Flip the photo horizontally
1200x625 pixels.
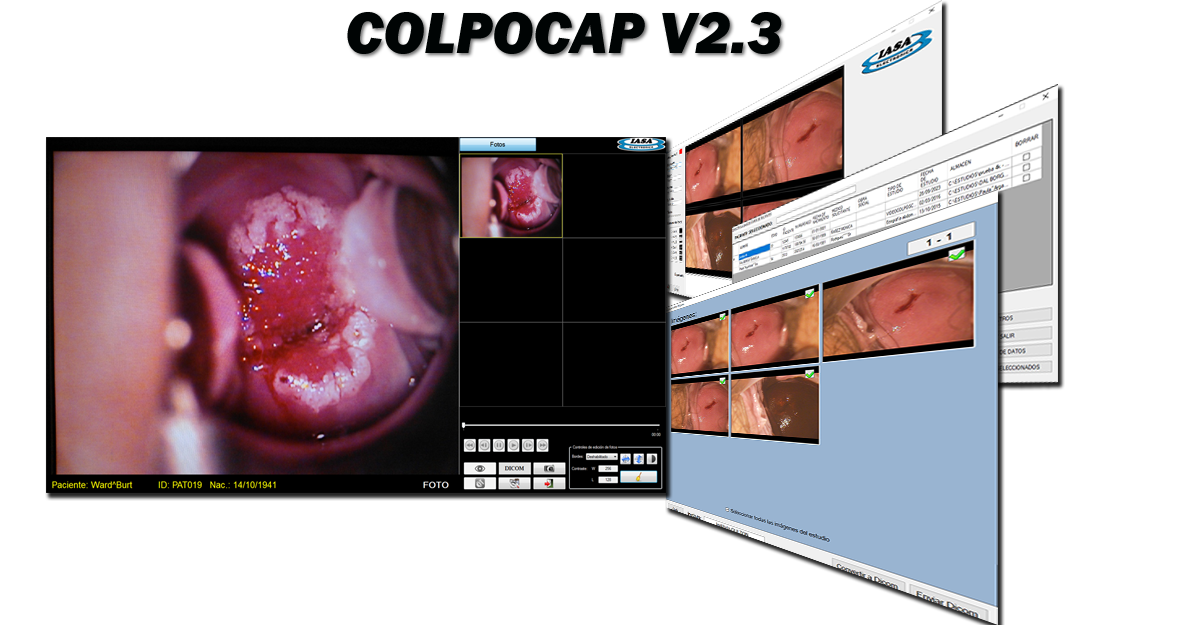[625, 458]
